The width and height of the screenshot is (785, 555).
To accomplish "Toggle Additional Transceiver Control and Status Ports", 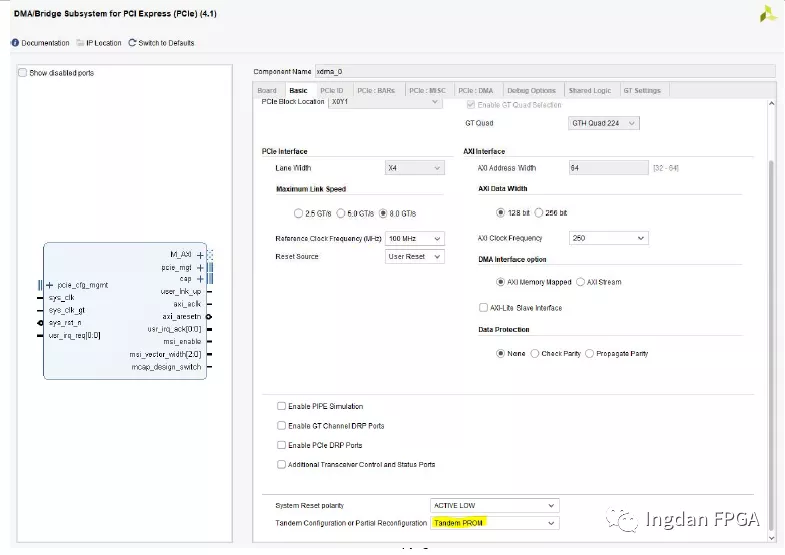I will pyautogui.click(x=281, y=465).
